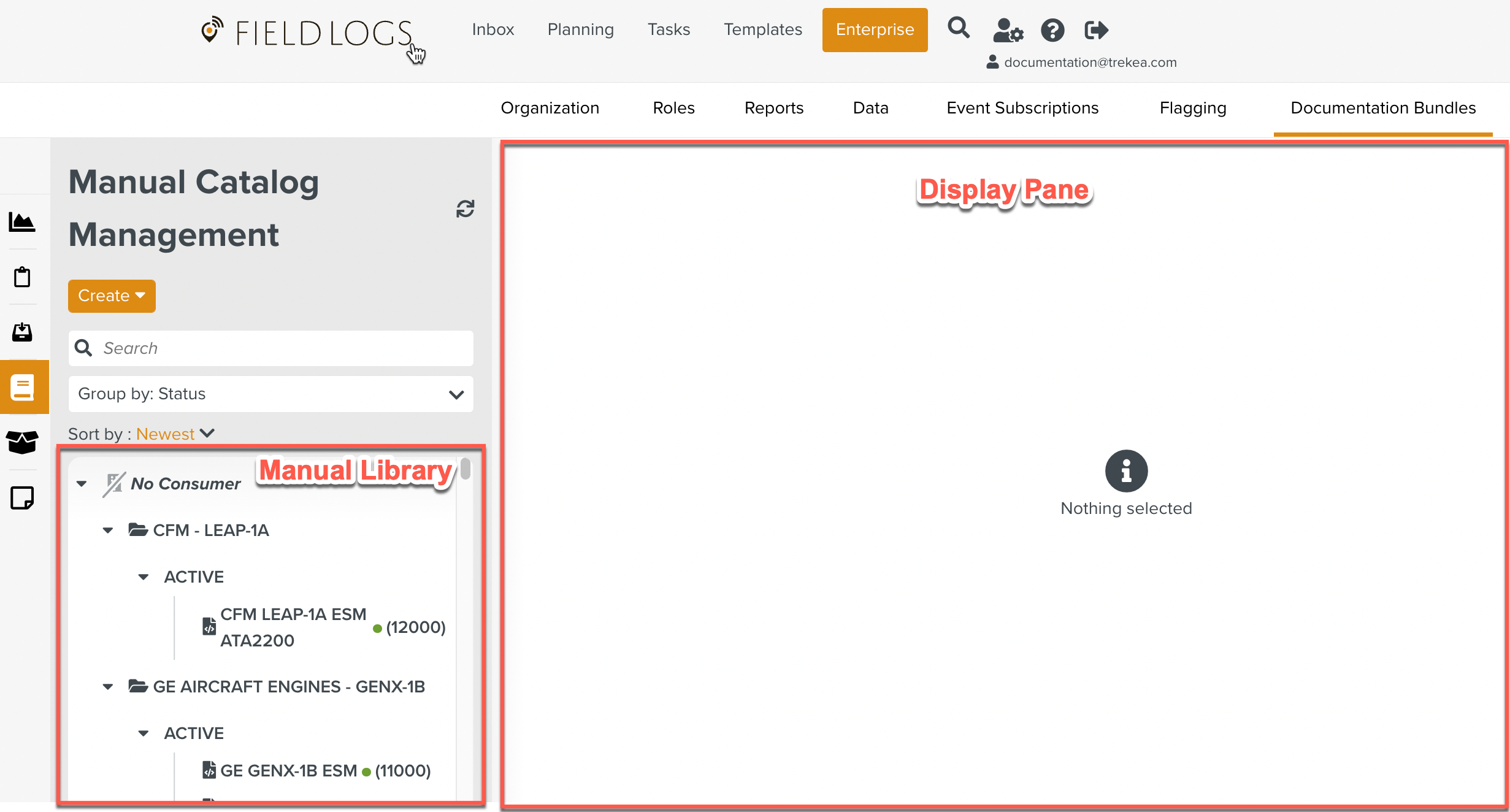Image resolution: width=1510 pixels, height=812 pixels.
Task: Open the Templates menu item
Action: [x=762, y=29]
